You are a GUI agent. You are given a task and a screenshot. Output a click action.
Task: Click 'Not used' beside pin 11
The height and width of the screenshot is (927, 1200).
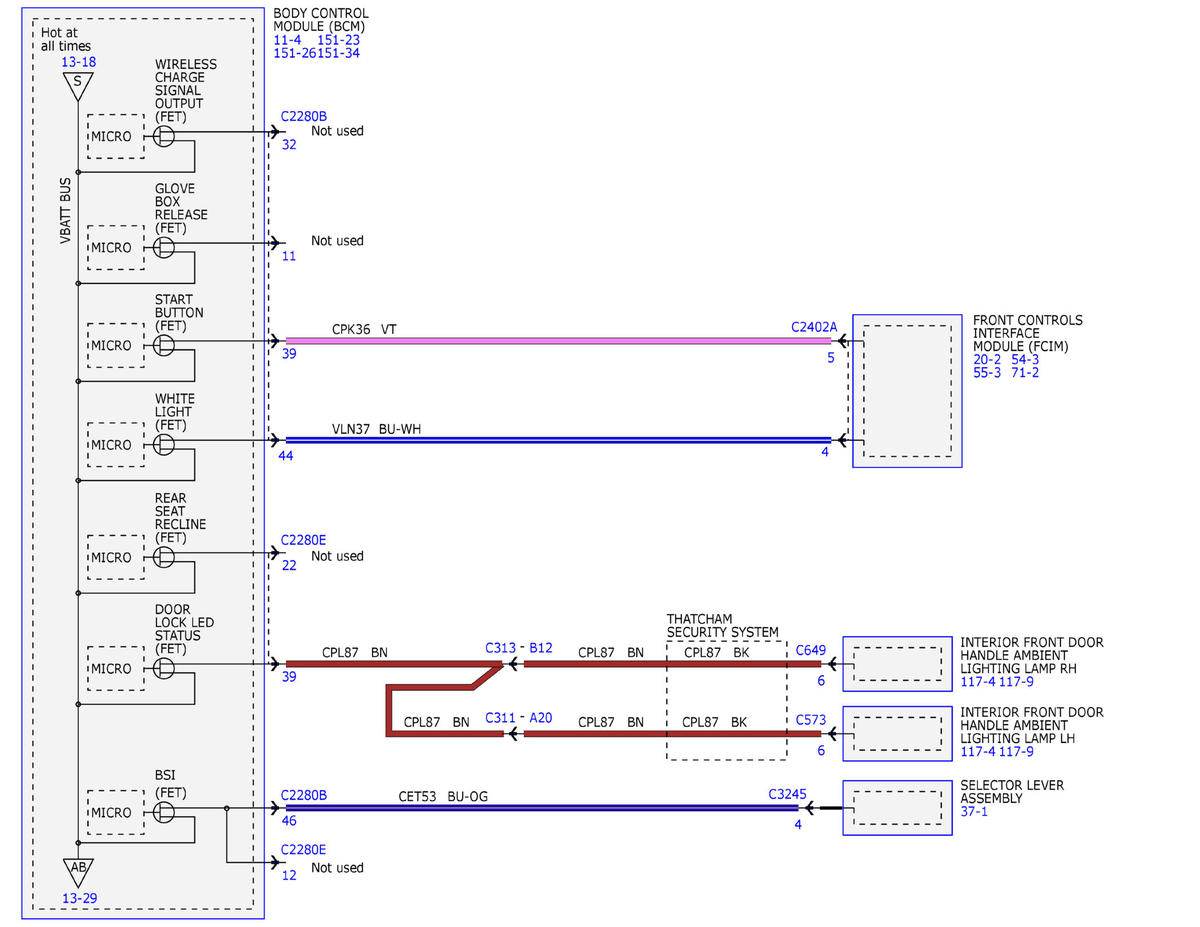(337, 240)
